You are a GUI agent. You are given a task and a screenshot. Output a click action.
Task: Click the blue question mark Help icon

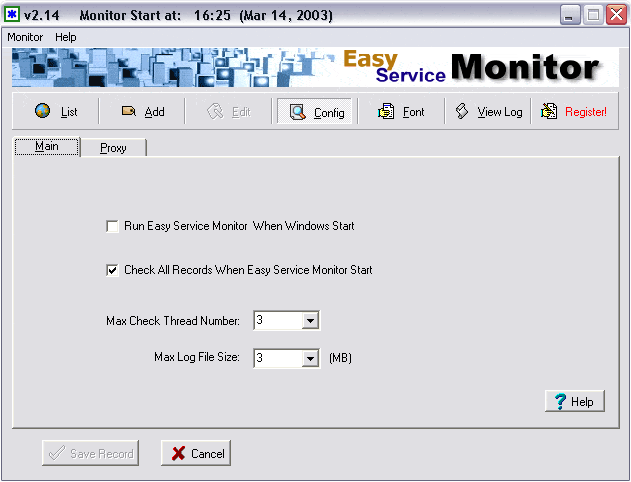pyautogui.click(x=560, y=402)
